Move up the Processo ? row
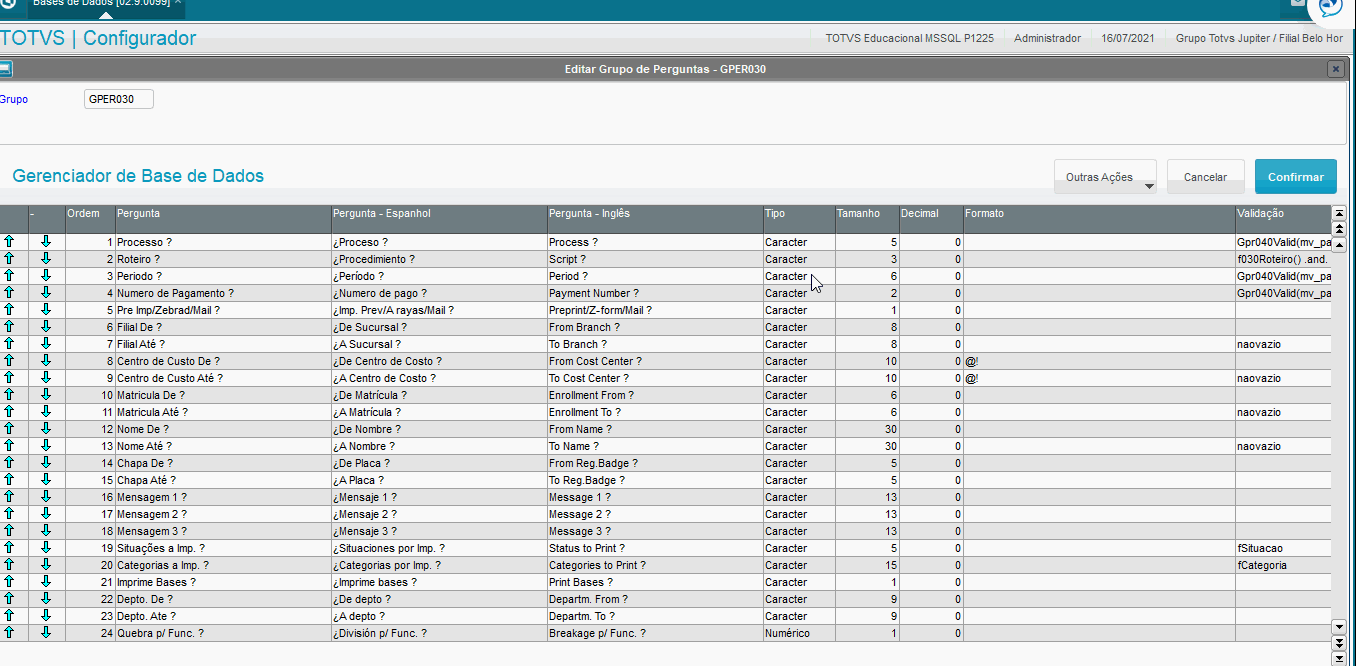Screen dimensions: 1356x666 point(9,242)
